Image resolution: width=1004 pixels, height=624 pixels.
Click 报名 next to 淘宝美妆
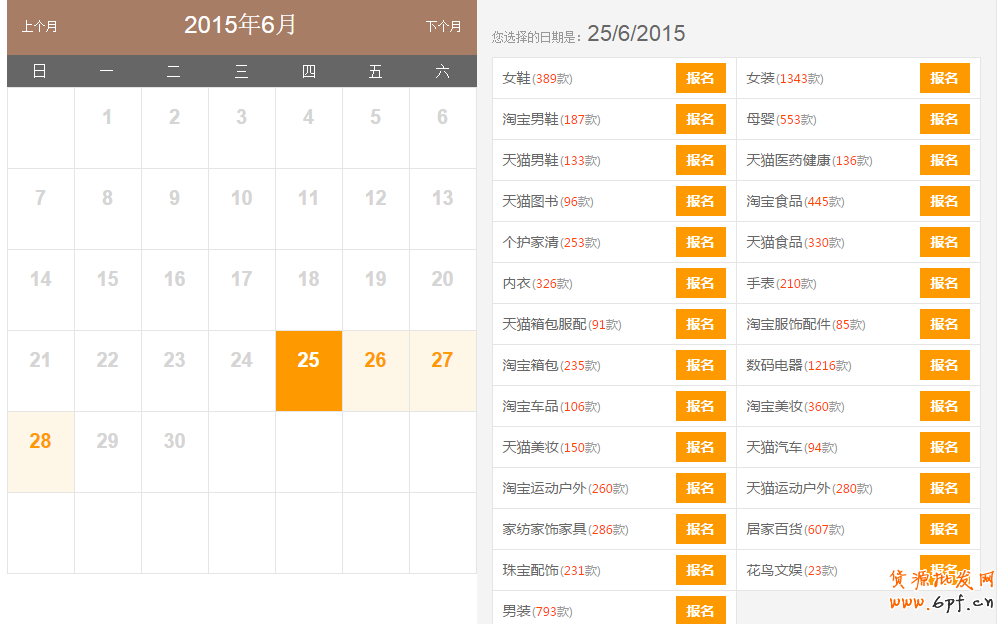click(944, 406)
